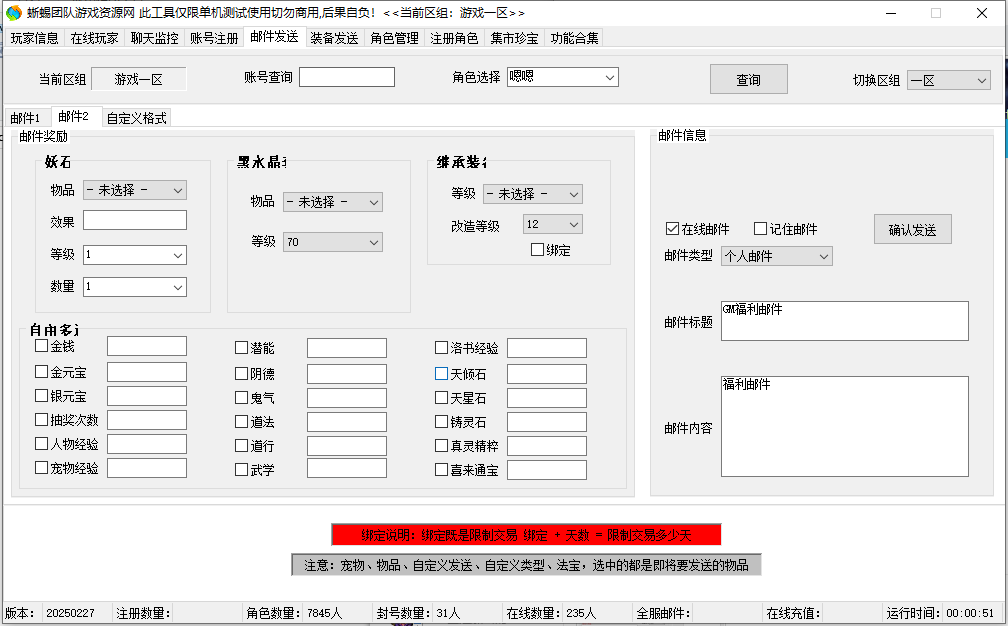Open the 自定义格式 sub-tab

click(137, 118)
